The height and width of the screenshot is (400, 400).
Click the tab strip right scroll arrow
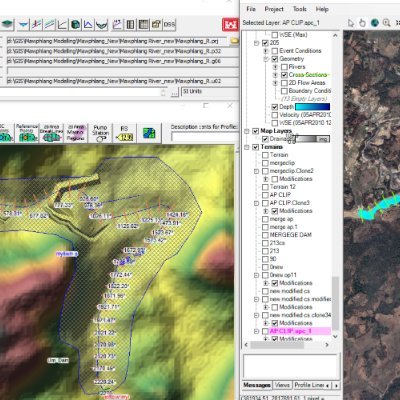tap(336, 385)
